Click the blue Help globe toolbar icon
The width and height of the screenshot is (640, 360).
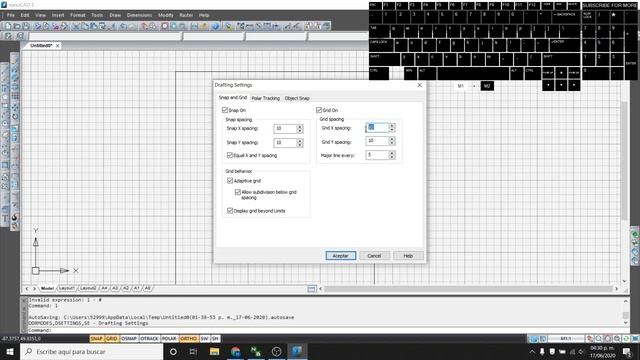215,26
